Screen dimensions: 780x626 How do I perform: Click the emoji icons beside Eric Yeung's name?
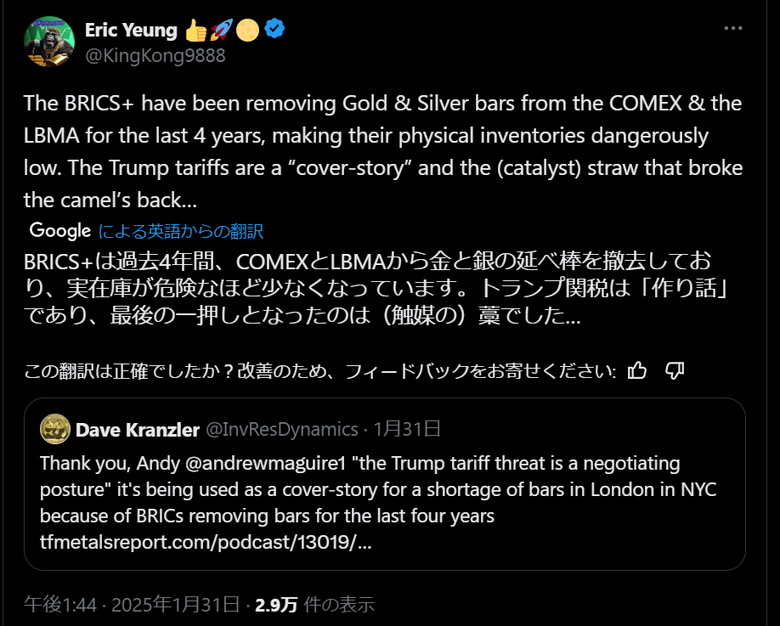pyautogui.click(x=234, y=29)
